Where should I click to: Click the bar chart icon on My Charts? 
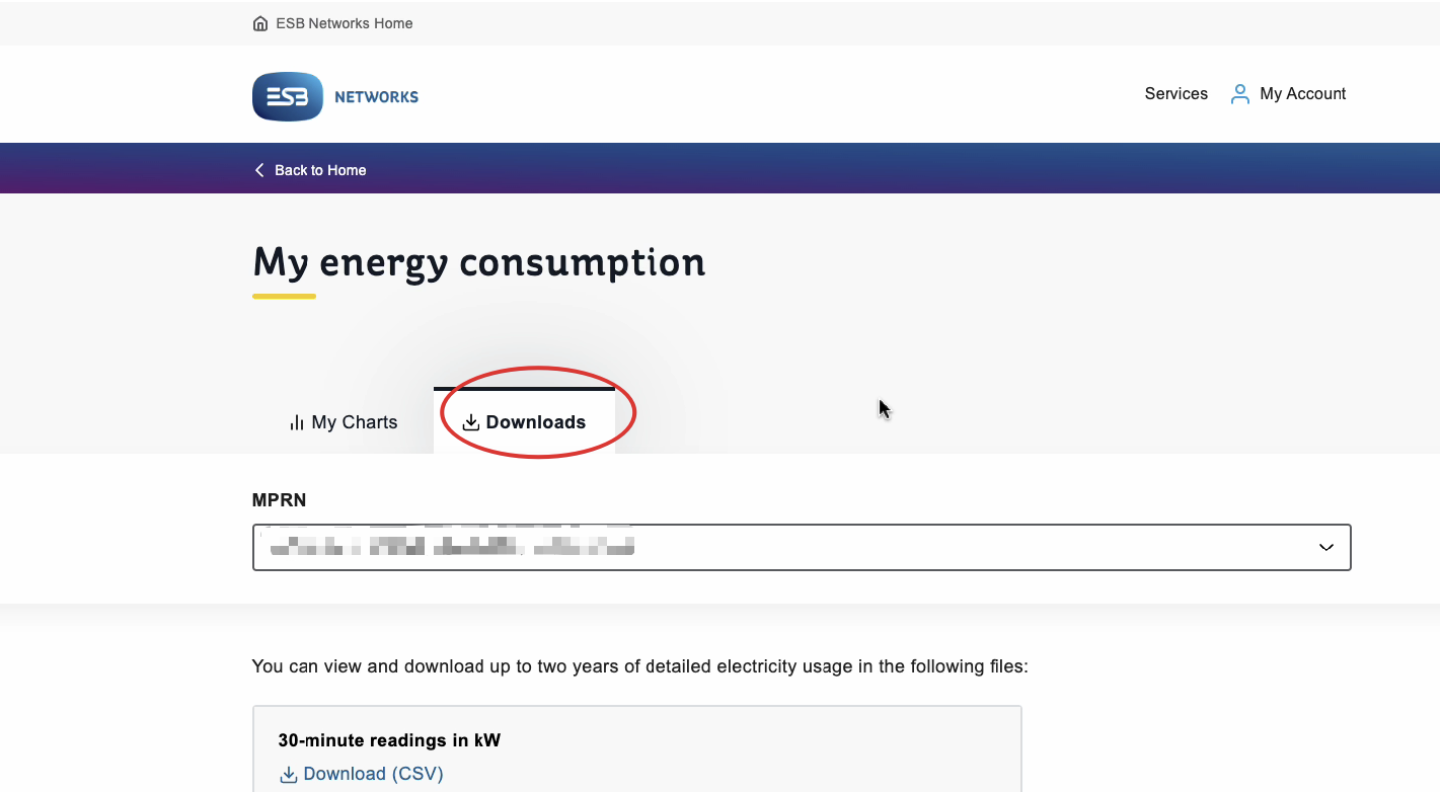coord(296,423)
